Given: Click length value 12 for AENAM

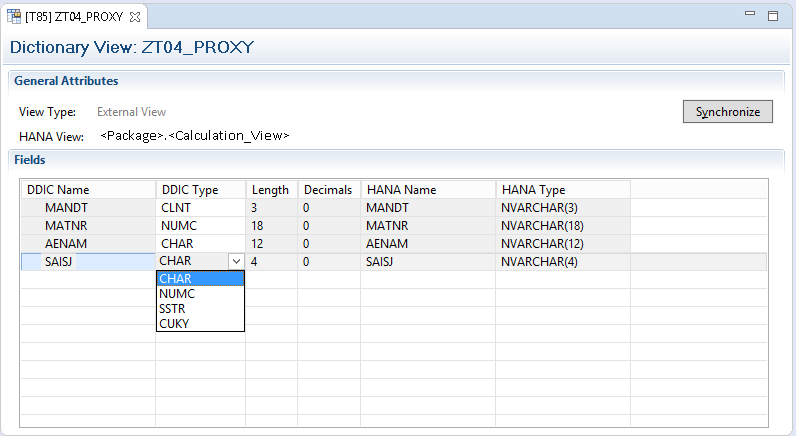Looking at the screenshot, I should tap(272, 244).
